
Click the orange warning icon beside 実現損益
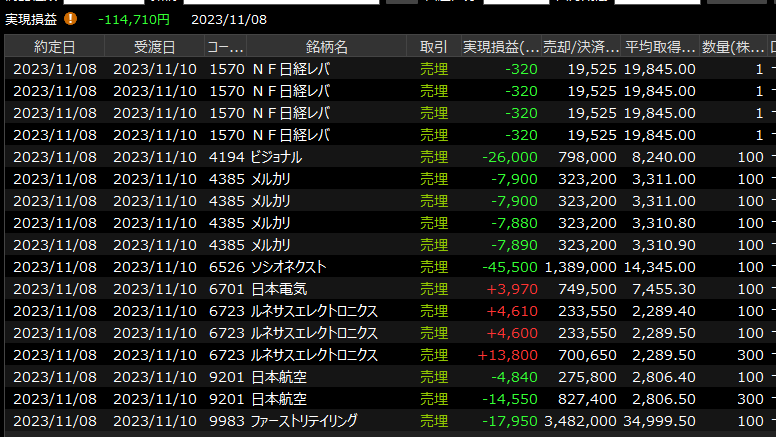tap(70, 18)
